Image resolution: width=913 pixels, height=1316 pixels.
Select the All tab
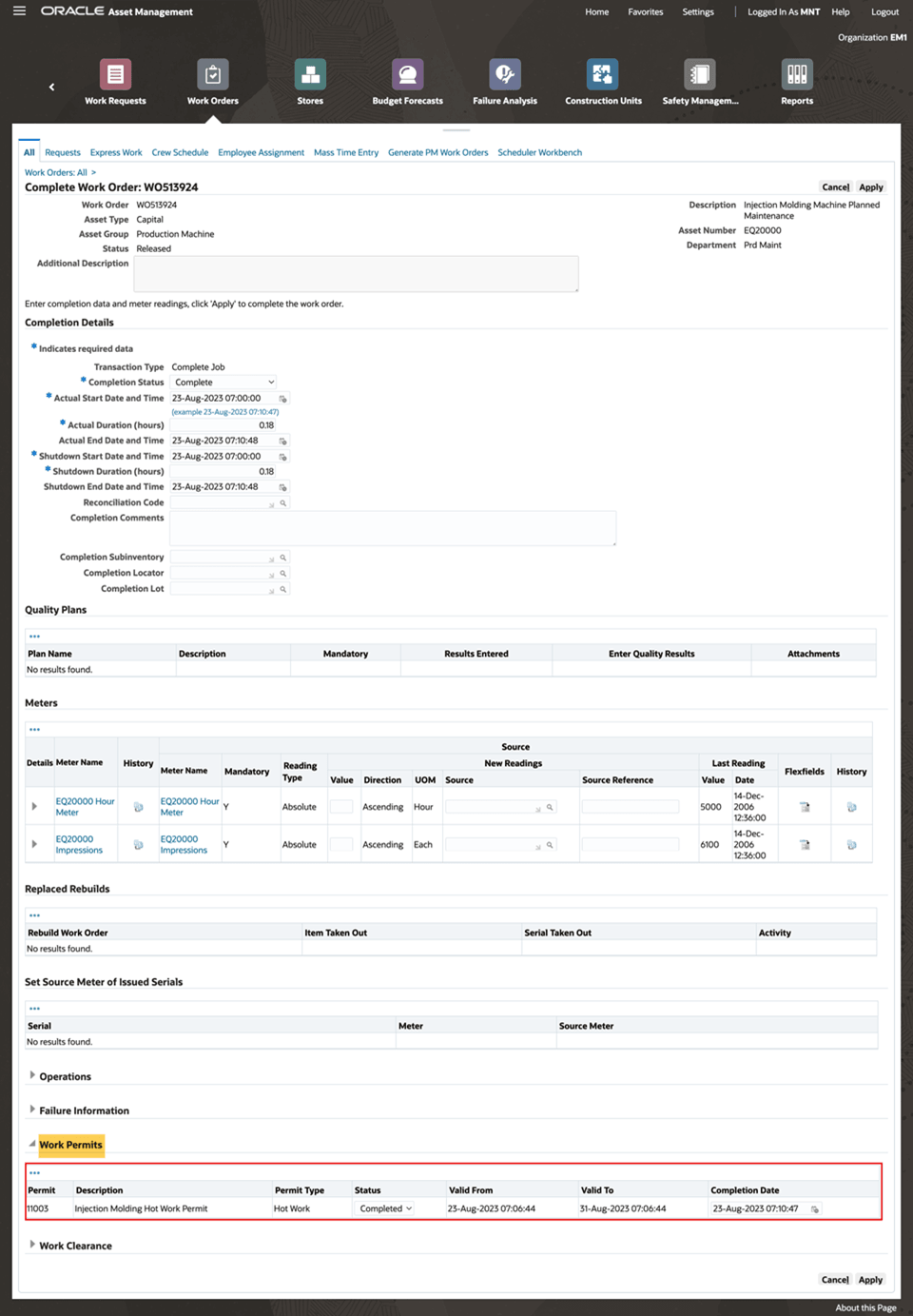point(29,152)
